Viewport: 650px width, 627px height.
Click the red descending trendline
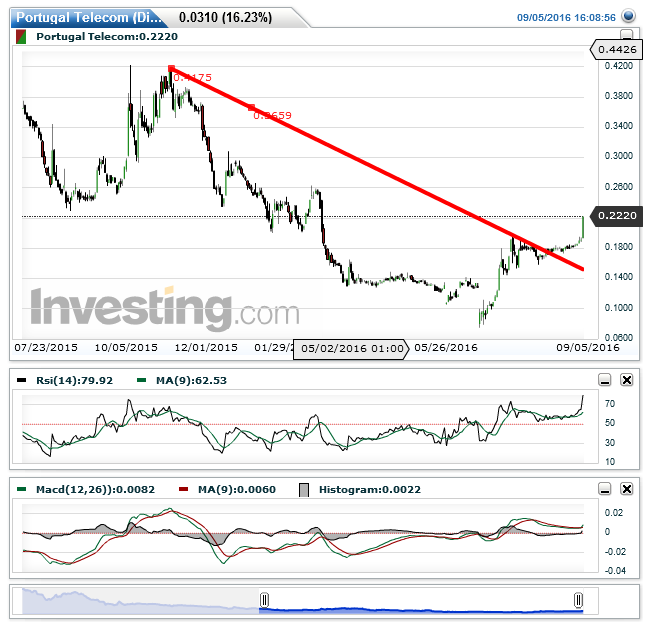coord(377,169)
